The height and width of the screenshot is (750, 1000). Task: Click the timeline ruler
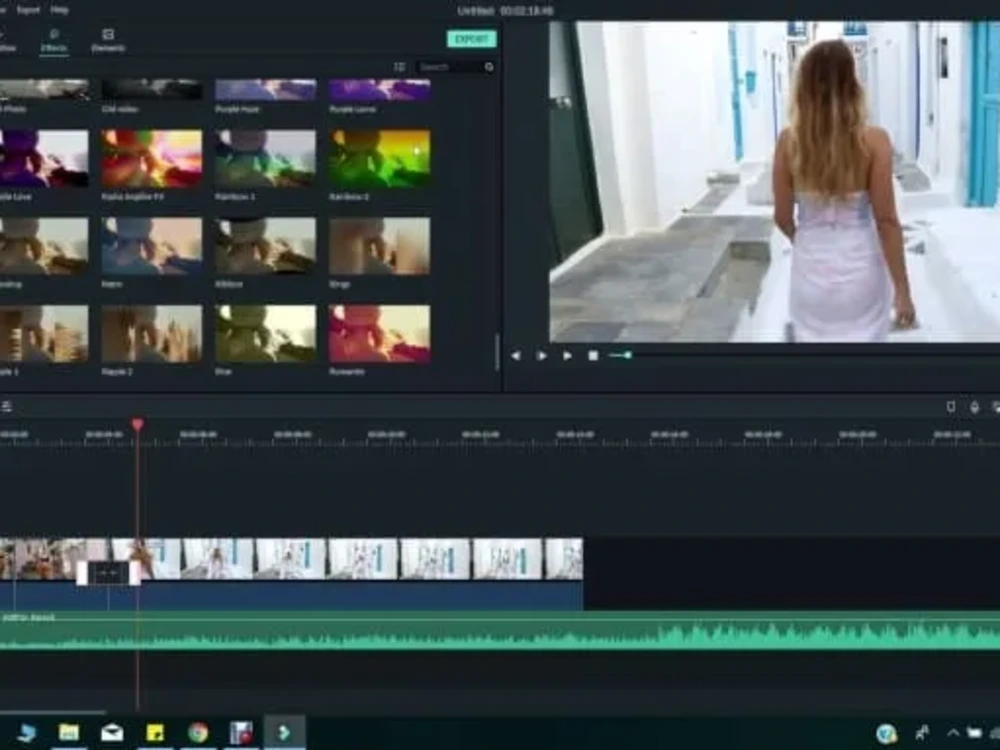point(500,438)
